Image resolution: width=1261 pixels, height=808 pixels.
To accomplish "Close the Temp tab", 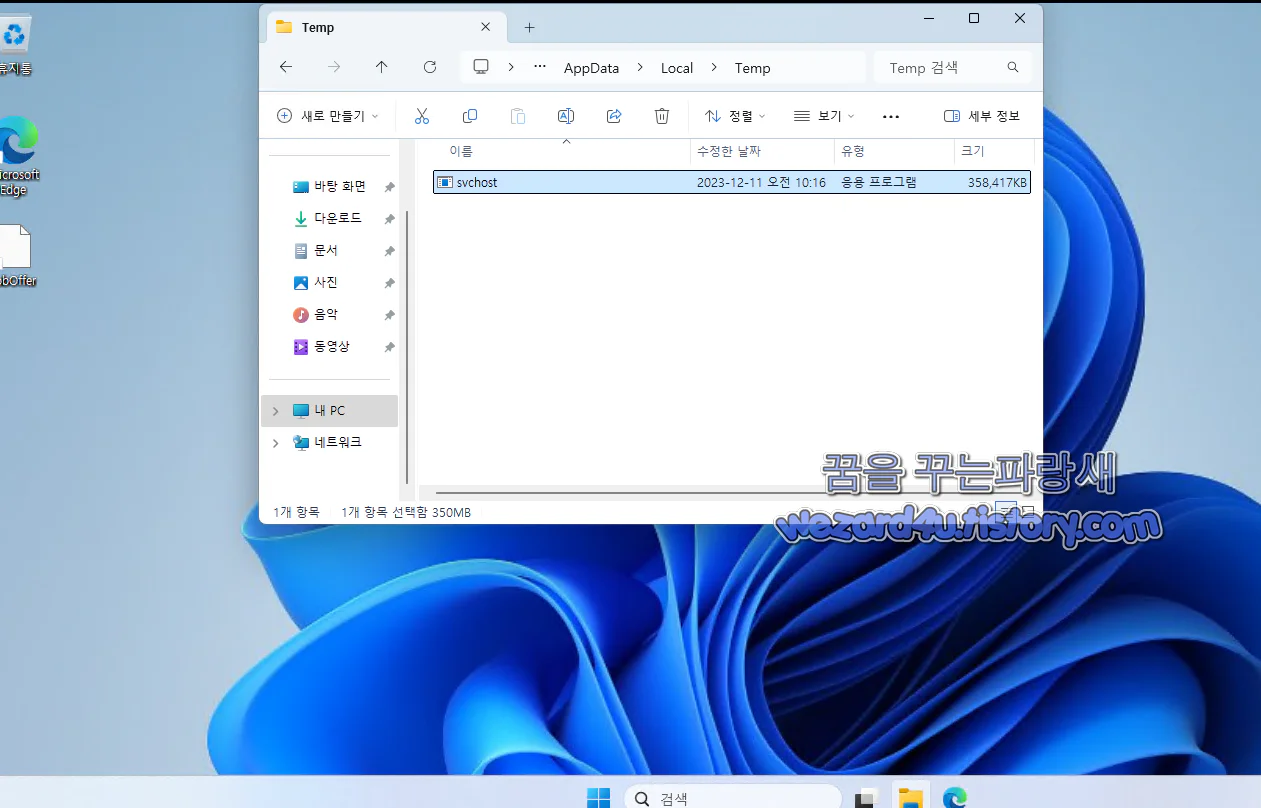I will (486, 27).
